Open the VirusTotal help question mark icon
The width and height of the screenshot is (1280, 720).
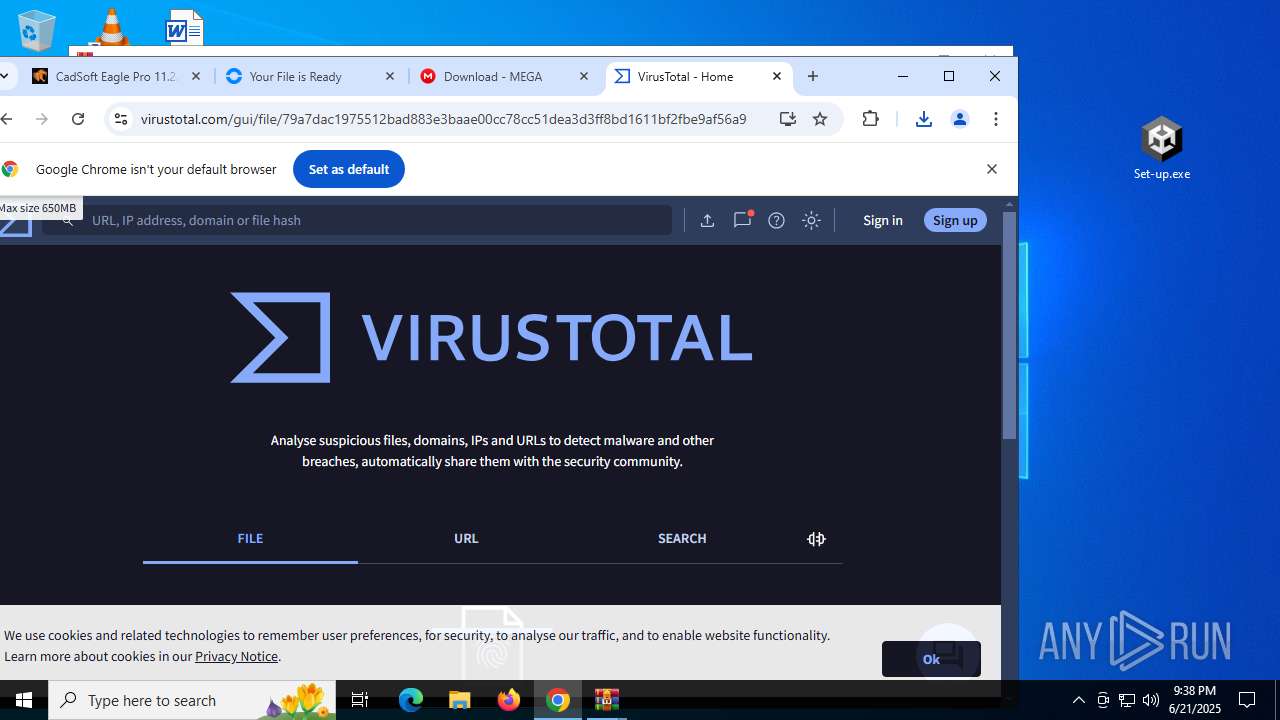776,220
